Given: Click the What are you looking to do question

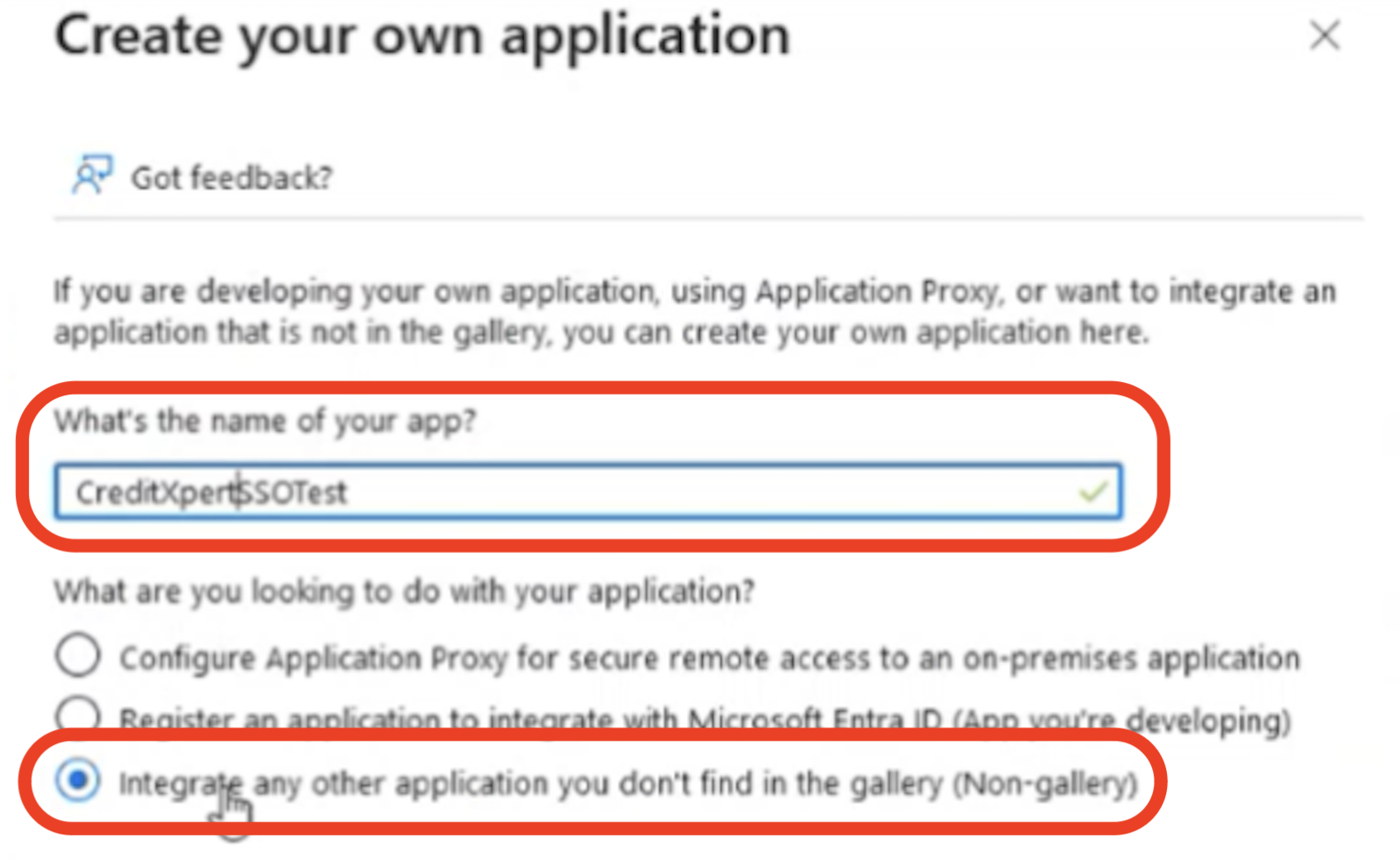Looking at the screenshot, I should coord(404,592).
